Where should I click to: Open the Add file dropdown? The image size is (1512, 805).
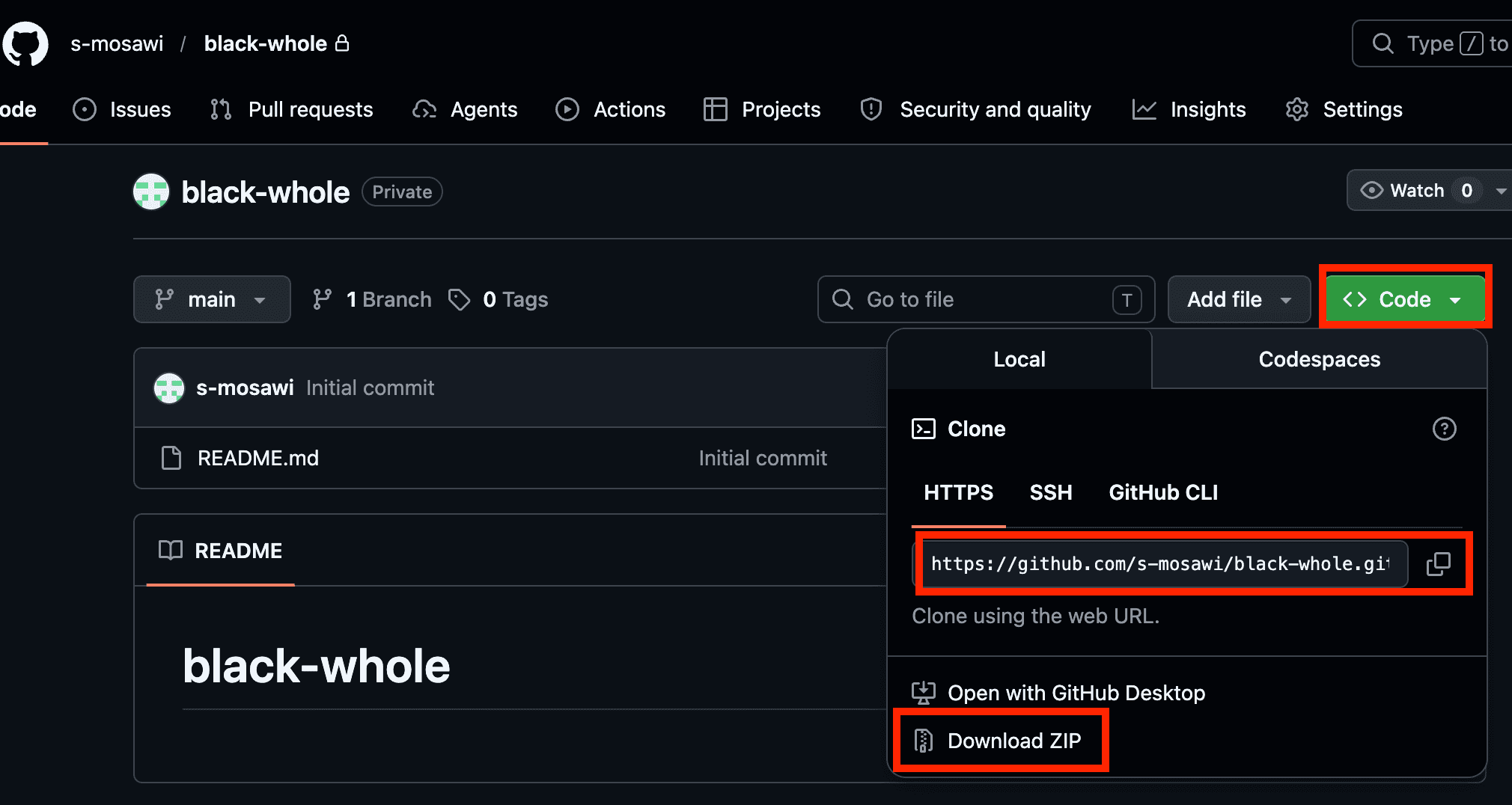tap(1239, 299)
